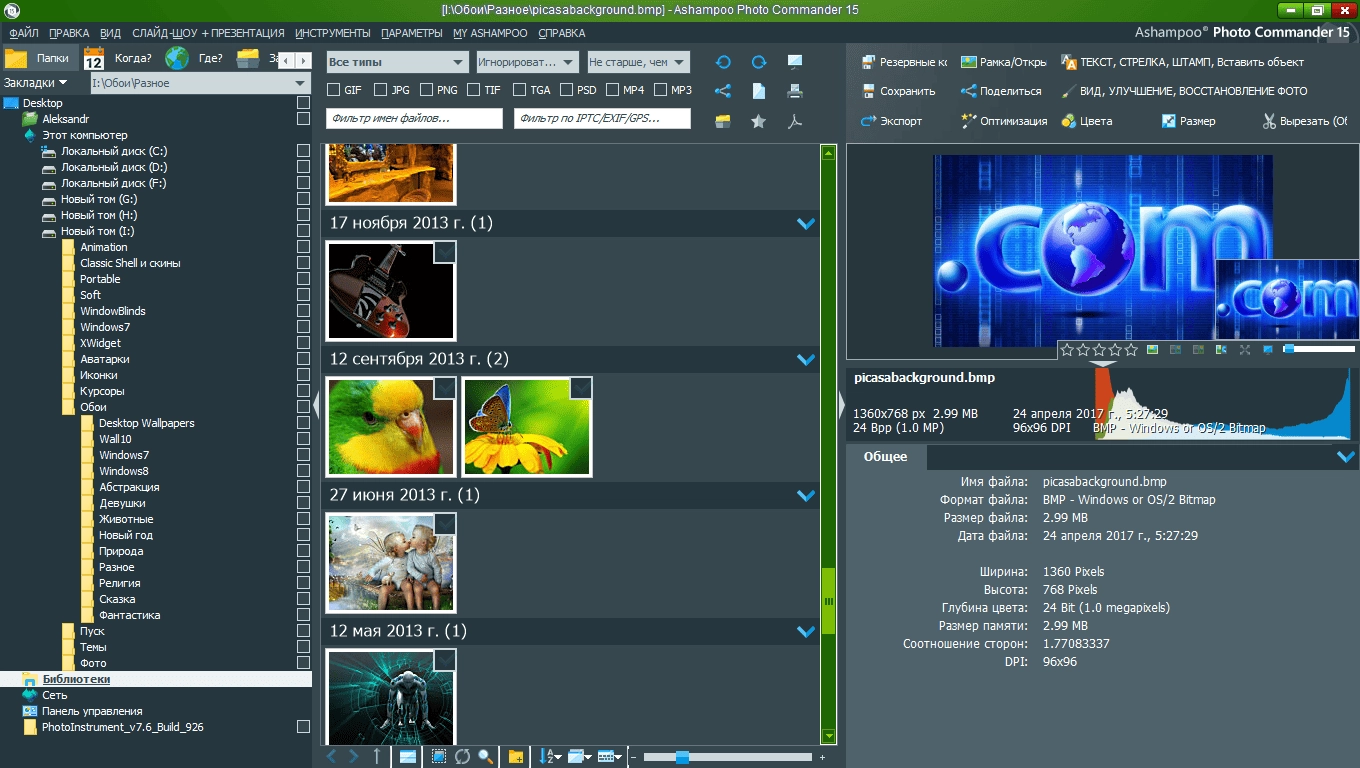The image size is (1360, 768).
Task: Click the rotate left icon
Action: [x=723, y=62]
